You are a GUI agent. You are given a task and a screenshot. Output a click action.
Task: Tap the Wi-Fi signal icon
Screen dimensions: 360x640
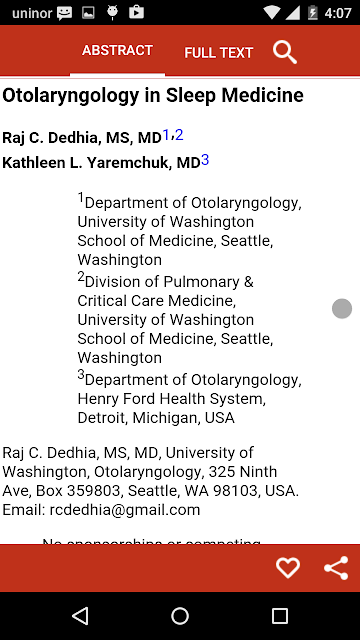click(x=271, y=13)
